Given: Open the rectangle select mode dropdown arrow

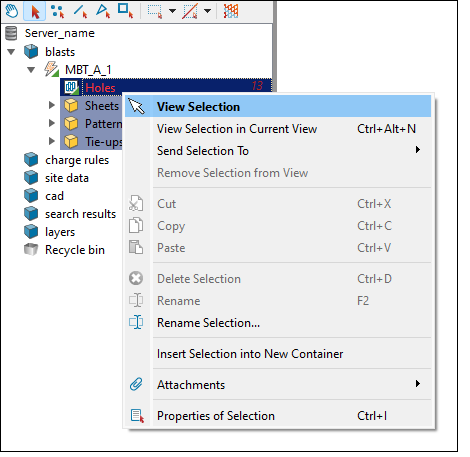Looking at the screenshot, I should coord(172,11).
